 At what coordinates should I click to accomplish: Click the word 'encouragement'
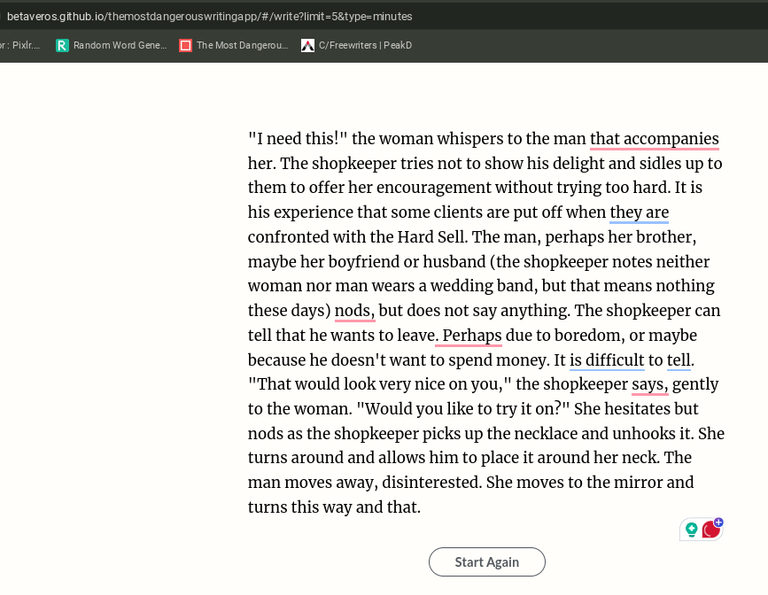click(x=433, y=188)
